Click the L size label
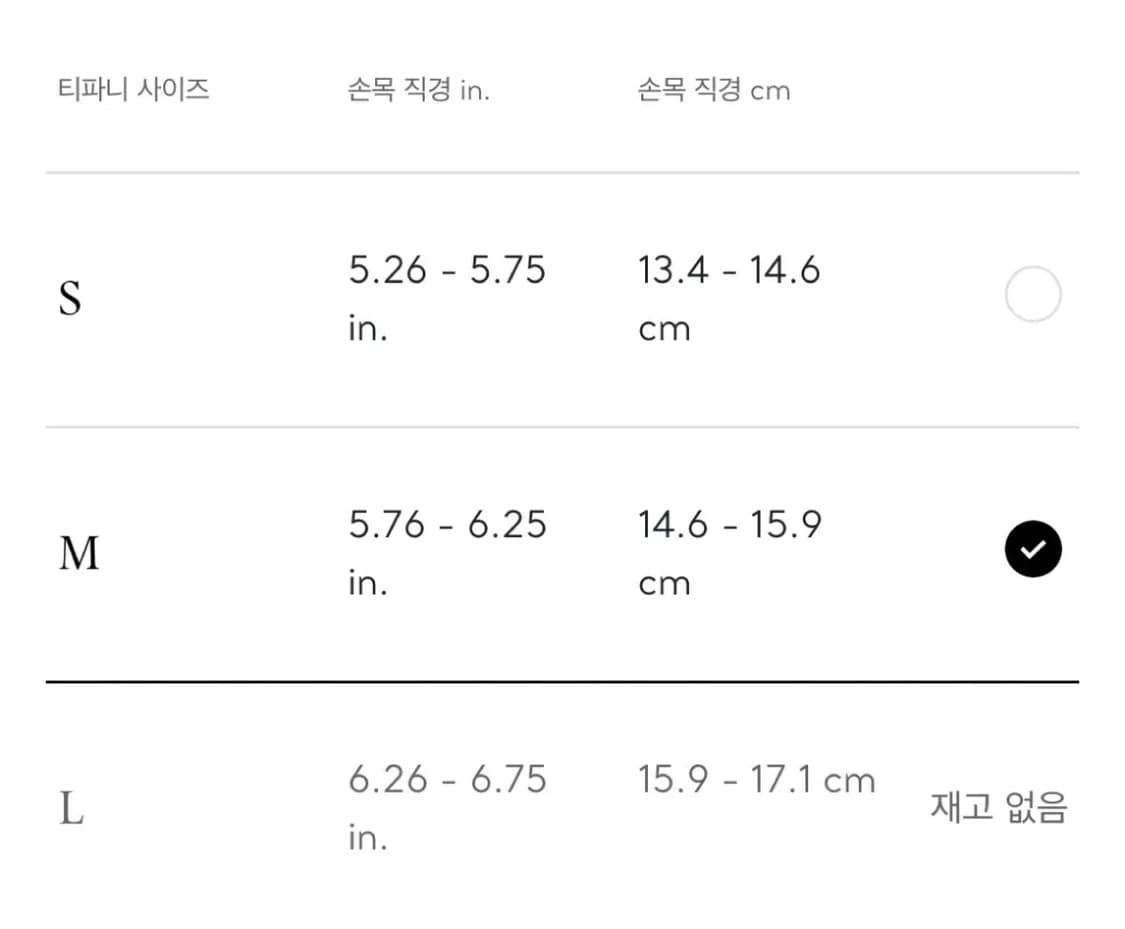1125x929 pixels. (67, 812)
